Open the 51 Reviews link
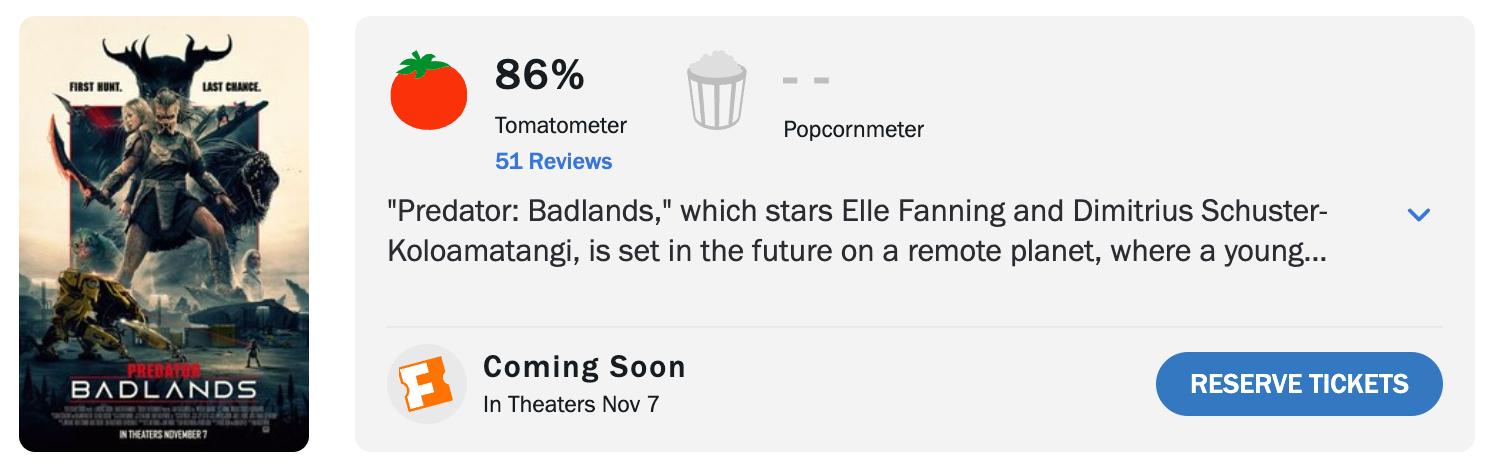Viewport: 1486px width, 466px height. (553, 161)
